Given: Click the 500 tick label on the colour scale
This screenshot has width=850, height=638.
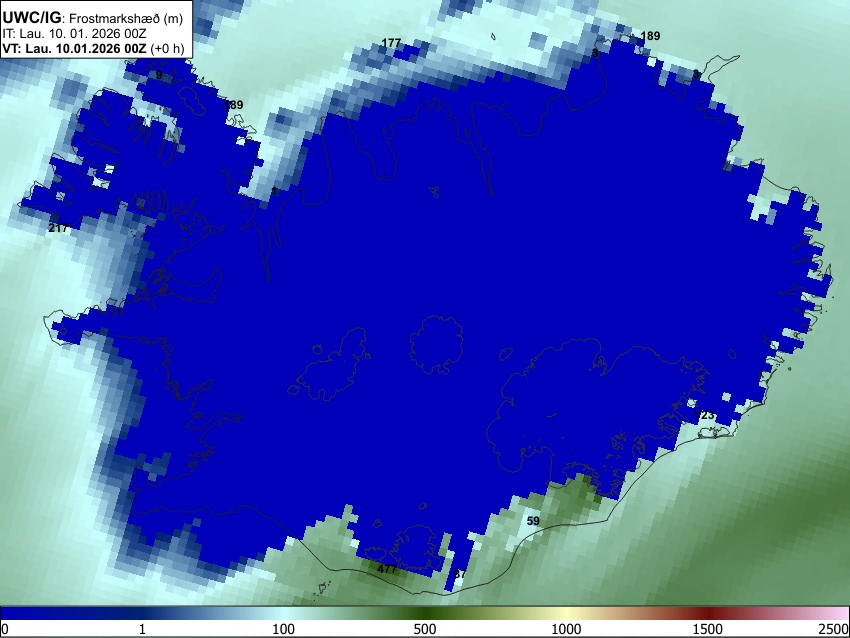Looking at the screenshot, I should pyautogui.click(x=425, y=629).
